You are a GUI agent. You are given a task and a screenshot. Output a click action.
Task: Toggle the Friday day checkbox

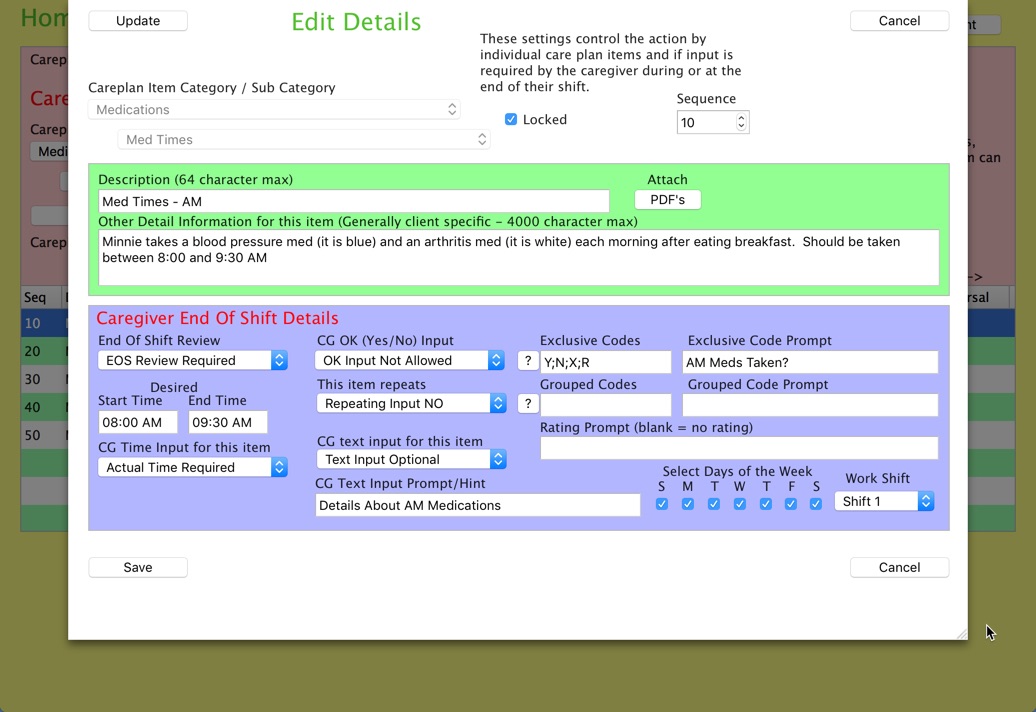point(791,504)
